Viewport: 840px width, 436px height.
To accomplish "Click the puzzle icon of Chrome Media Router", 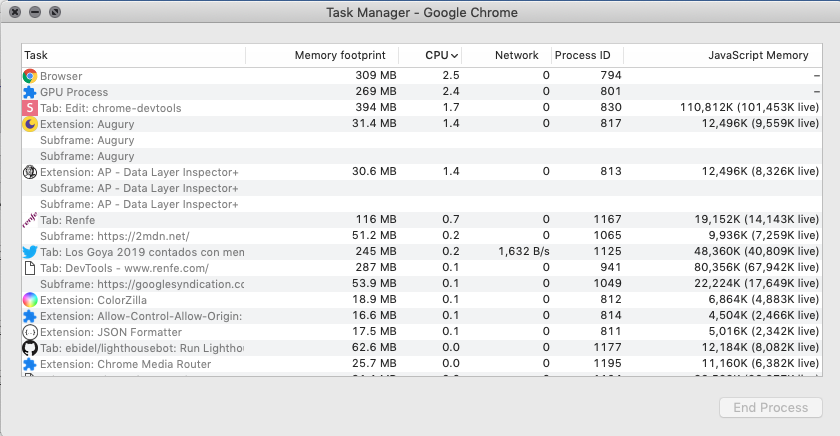I will (x=30, y=364).
